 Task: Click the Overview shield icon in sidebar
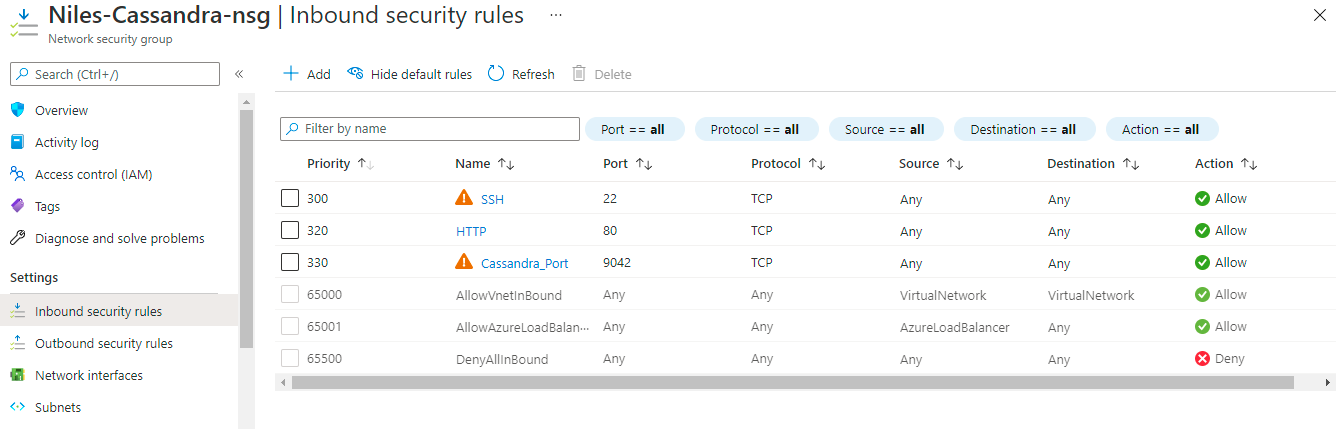(x=17, y=110)
